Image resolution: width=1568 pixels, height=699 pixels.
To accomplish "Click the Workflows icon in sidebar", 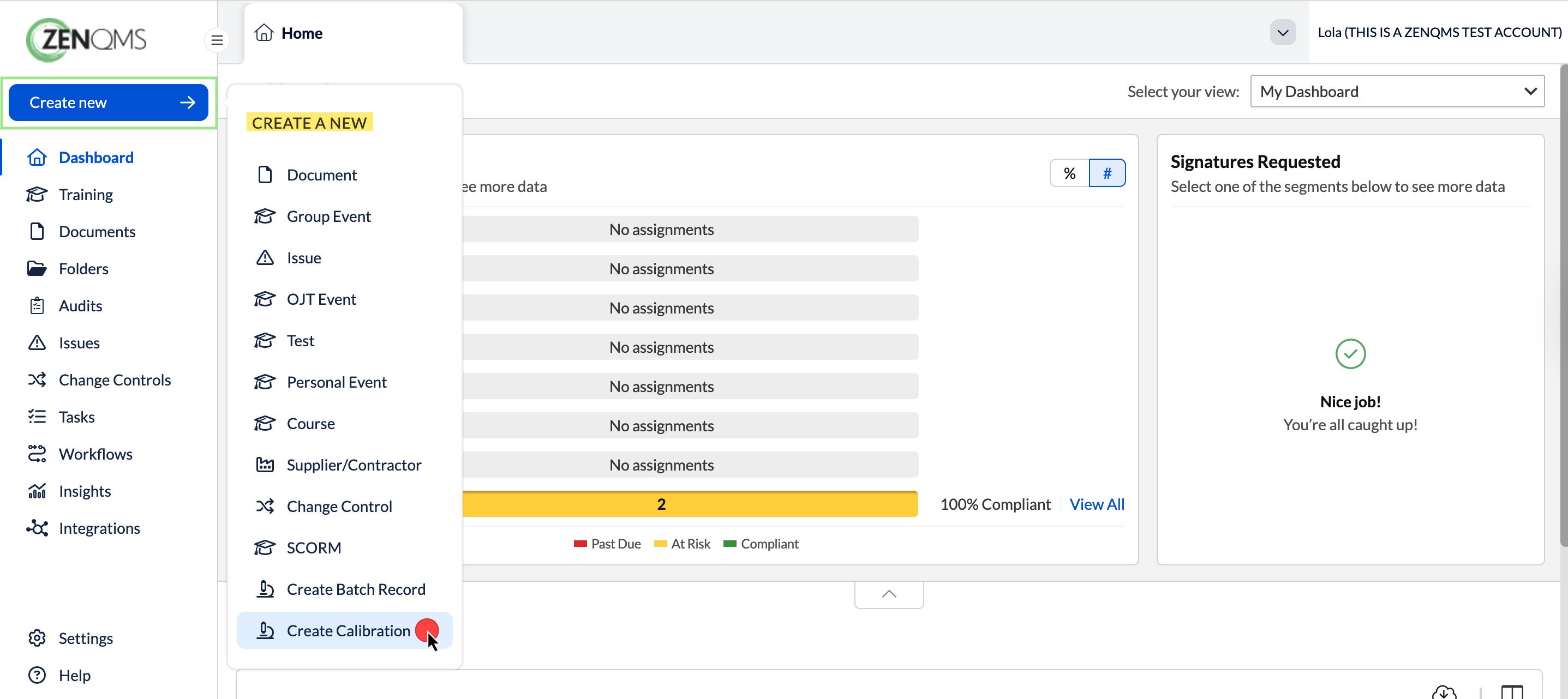I will [37, 454].
